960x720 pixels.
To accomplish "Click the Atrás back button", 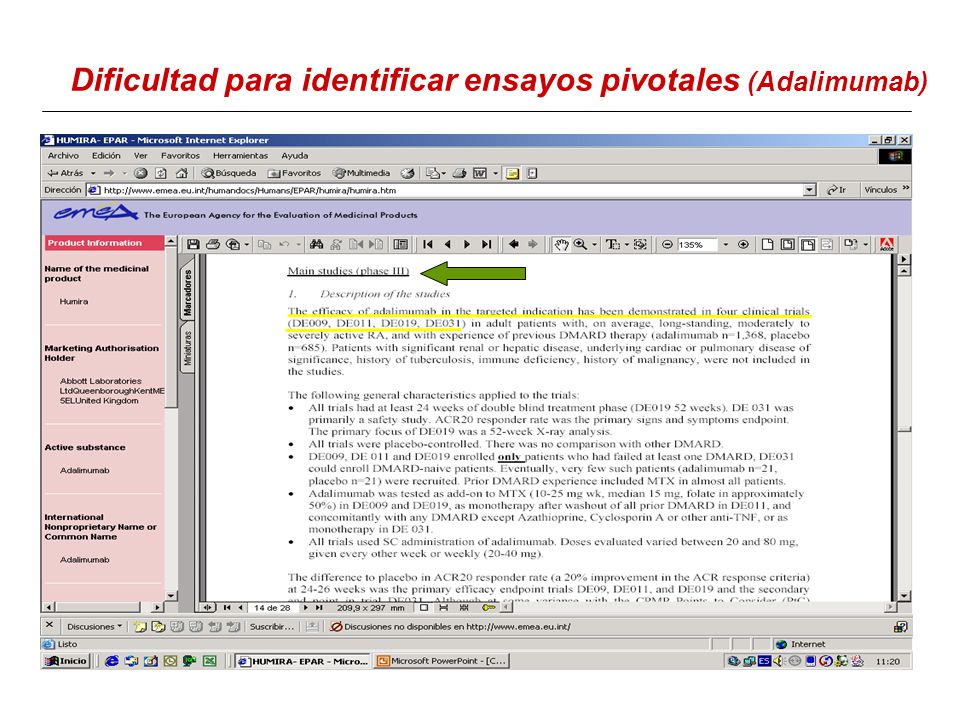I will 66,173.
